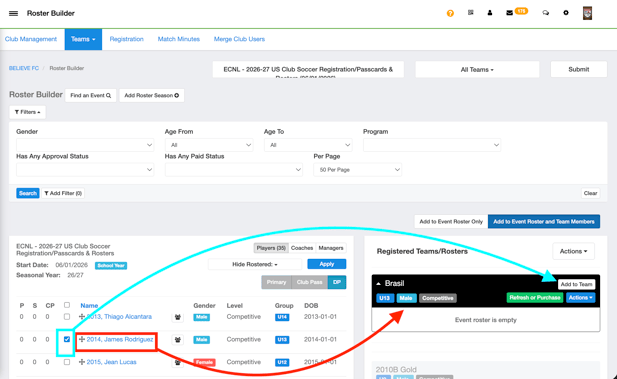Select Add to Event Roster Only
The height and width of the screenshot is (379, 617).
click(451, 221)
